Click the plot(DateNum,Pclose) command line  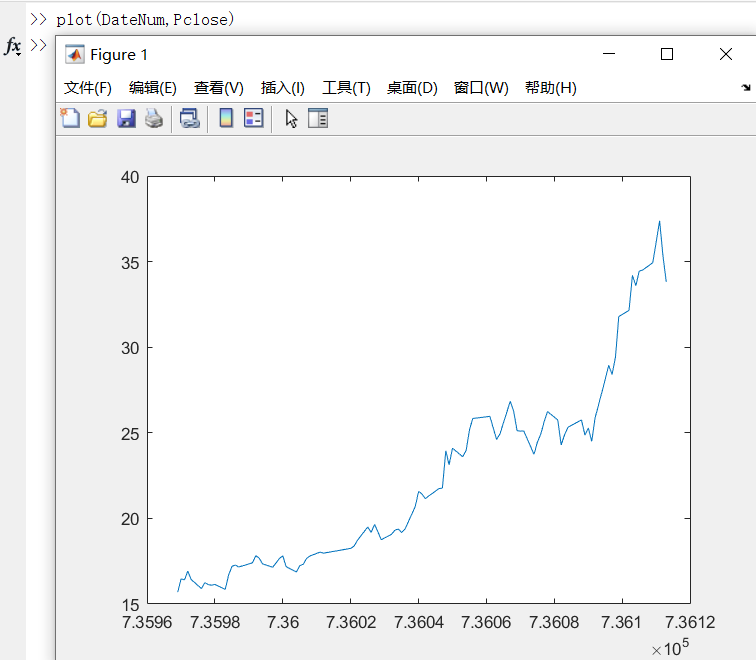(145, 19)
